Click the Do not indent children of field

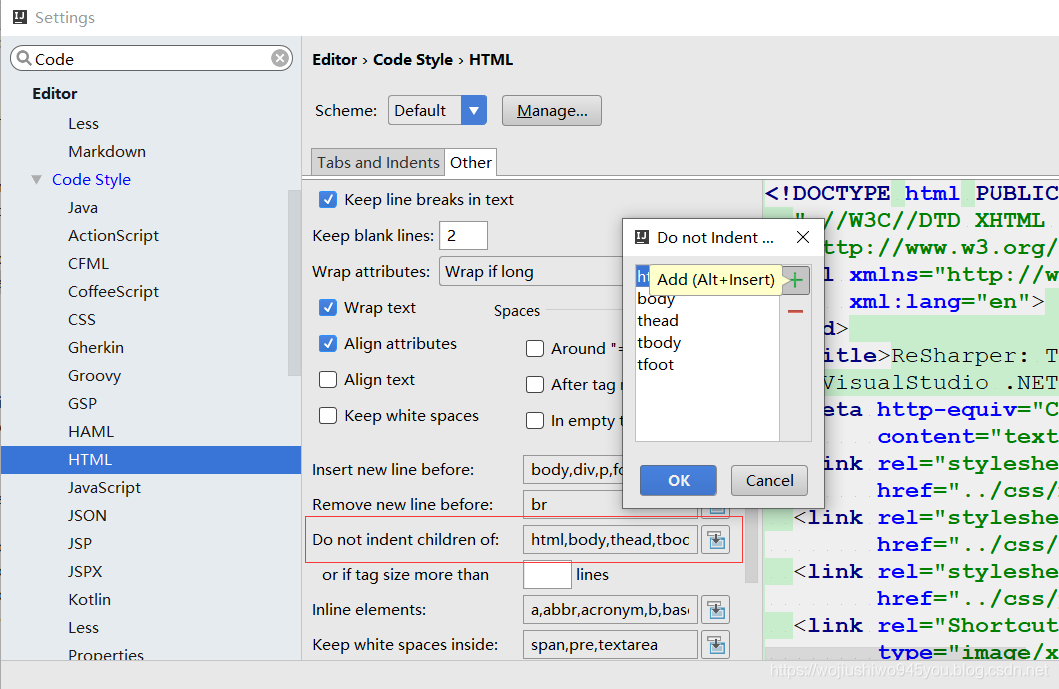(x=611, y=540)
